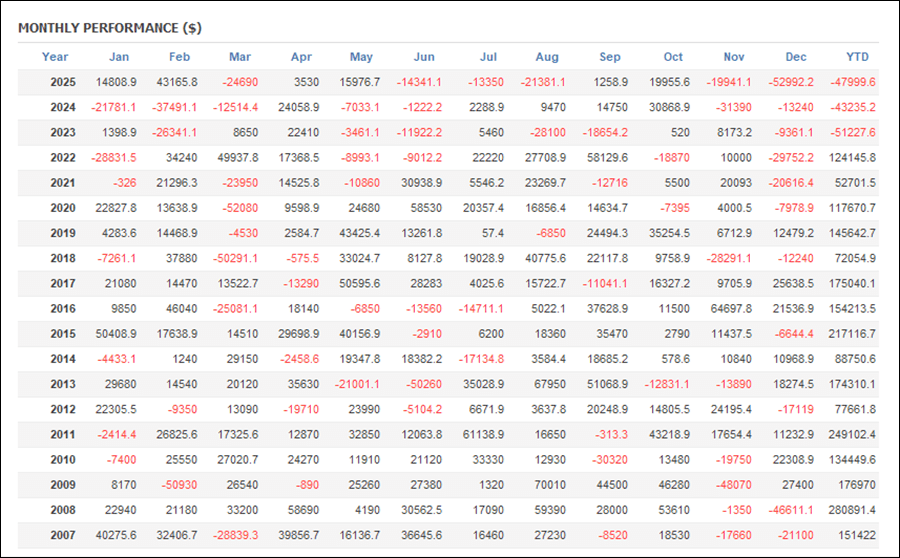
Task: Select the Jun column header
Action: (424, 57)
